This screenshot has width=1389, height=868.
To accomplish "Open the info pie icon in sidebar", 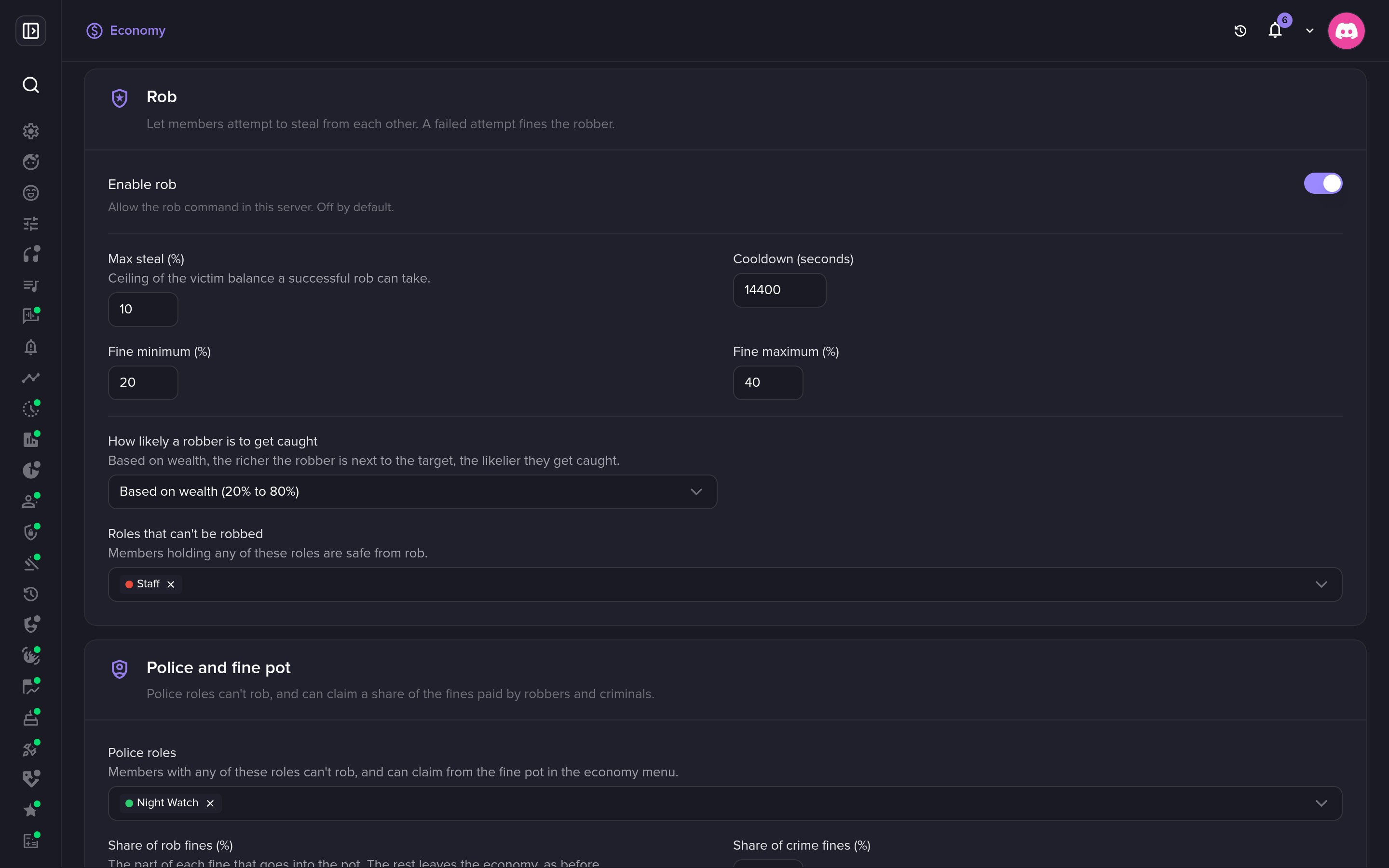I will [x=30, y=470].
